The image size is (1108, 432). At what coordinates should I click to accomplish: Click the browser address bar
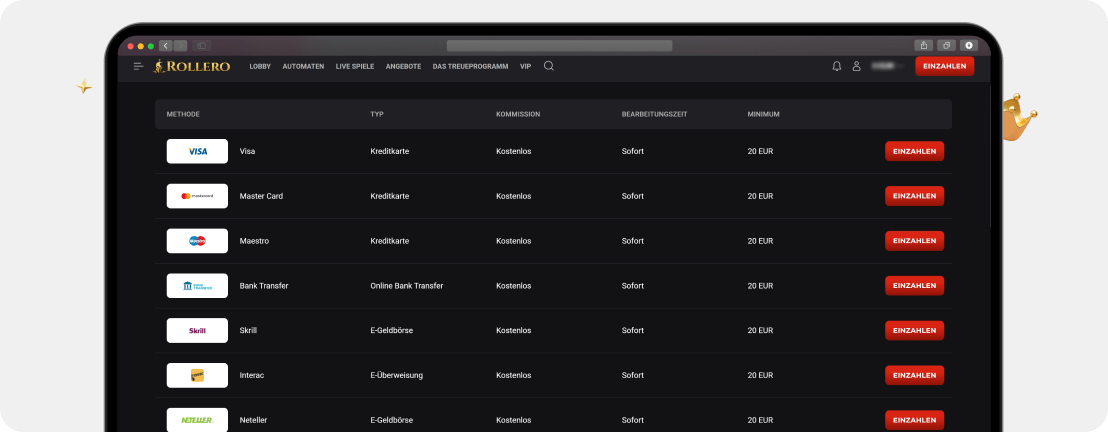559,45
